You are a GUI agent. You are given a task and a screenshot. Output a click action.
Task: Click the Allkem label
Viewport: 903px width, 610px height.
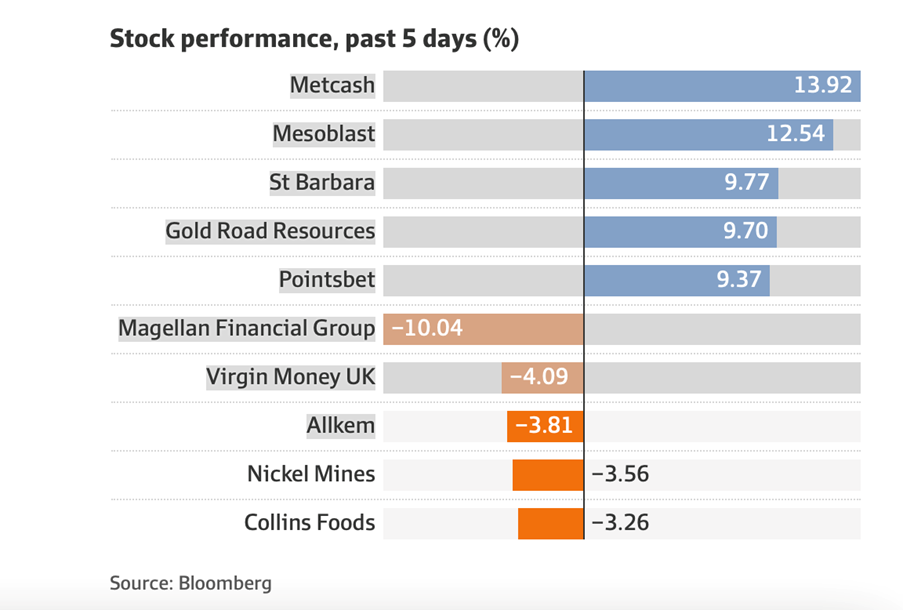340,425
